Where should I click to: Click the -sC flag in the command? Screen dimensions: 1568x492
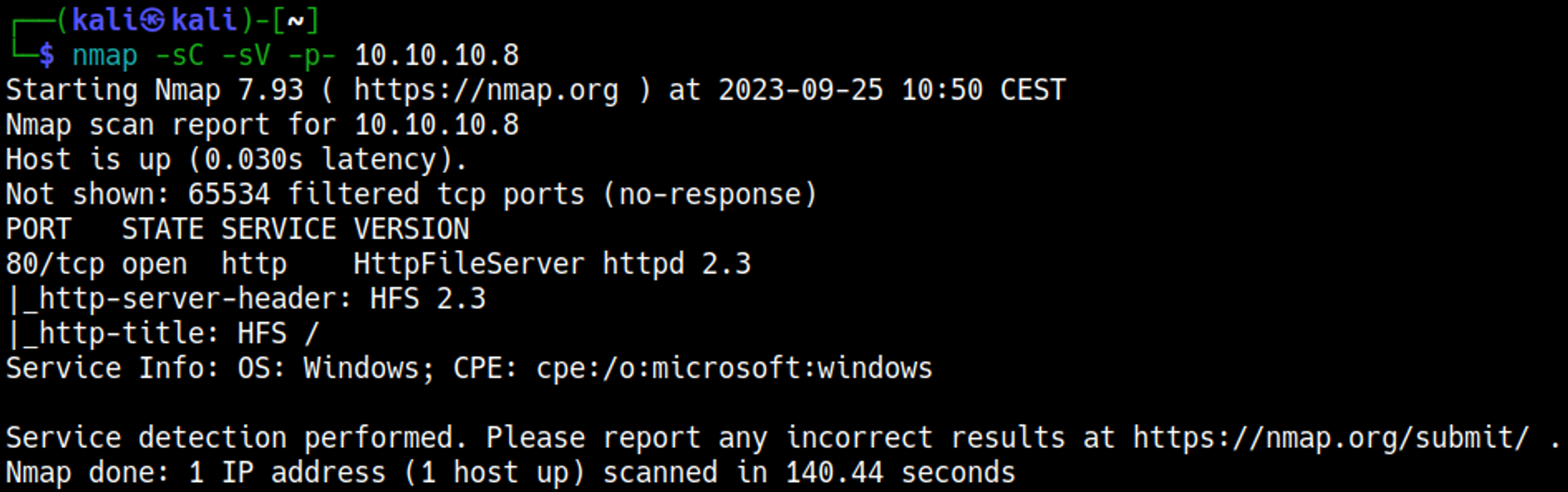tap(180, 55)
